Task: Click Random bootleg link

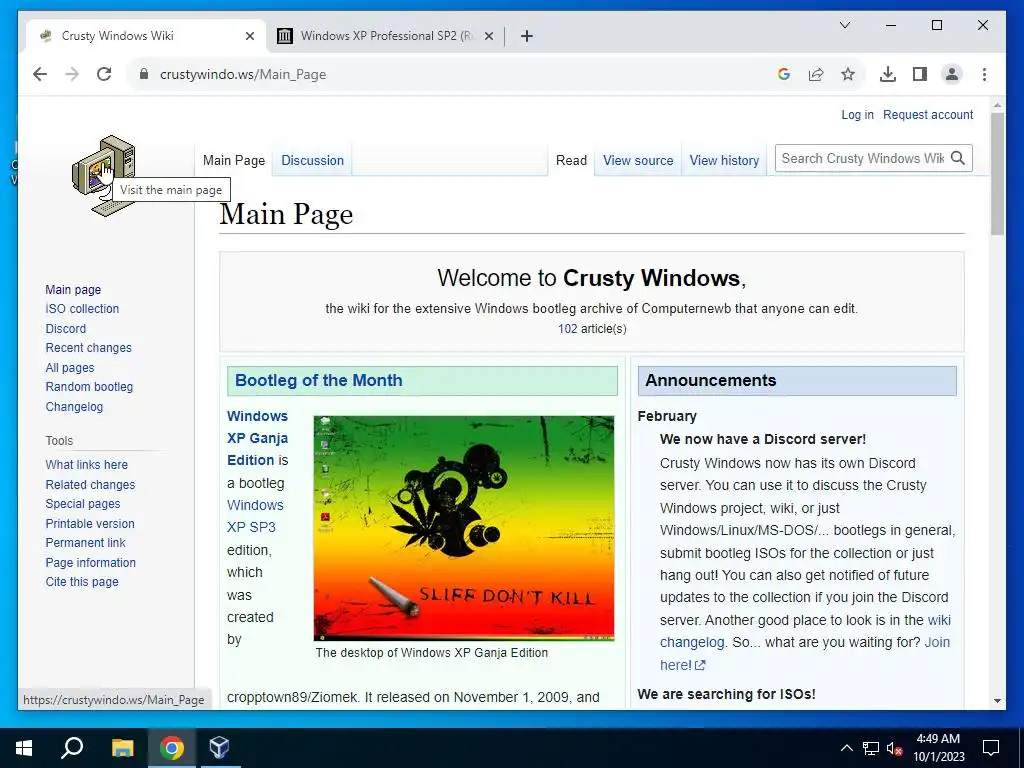Action: (89, 387)
